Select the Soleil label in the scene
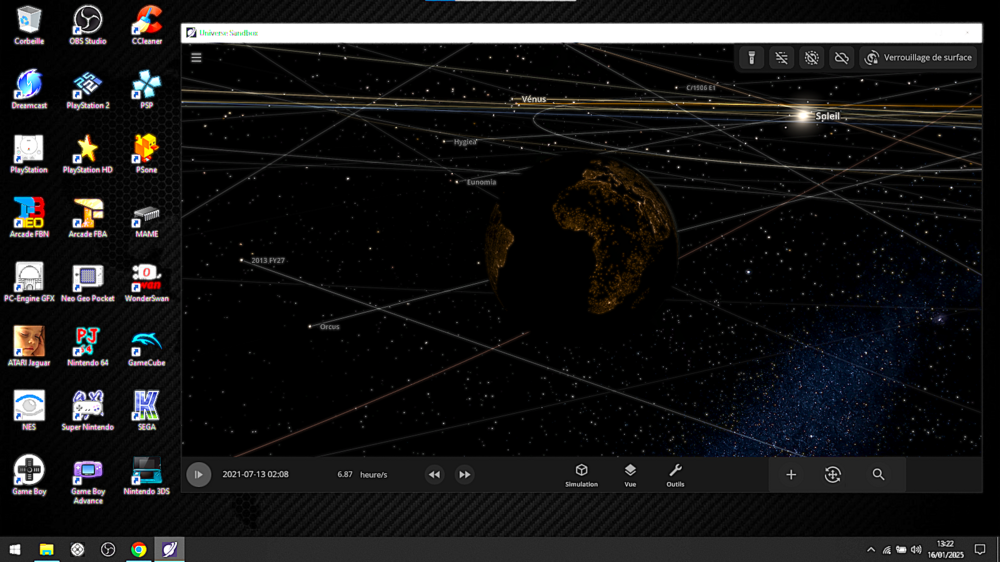 pos(827,116)
